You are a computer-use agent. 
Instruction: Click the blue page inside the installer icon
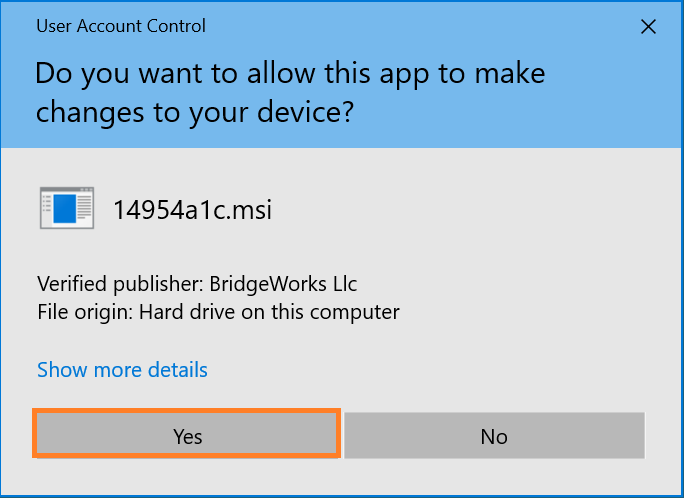[x=65, y=209]
